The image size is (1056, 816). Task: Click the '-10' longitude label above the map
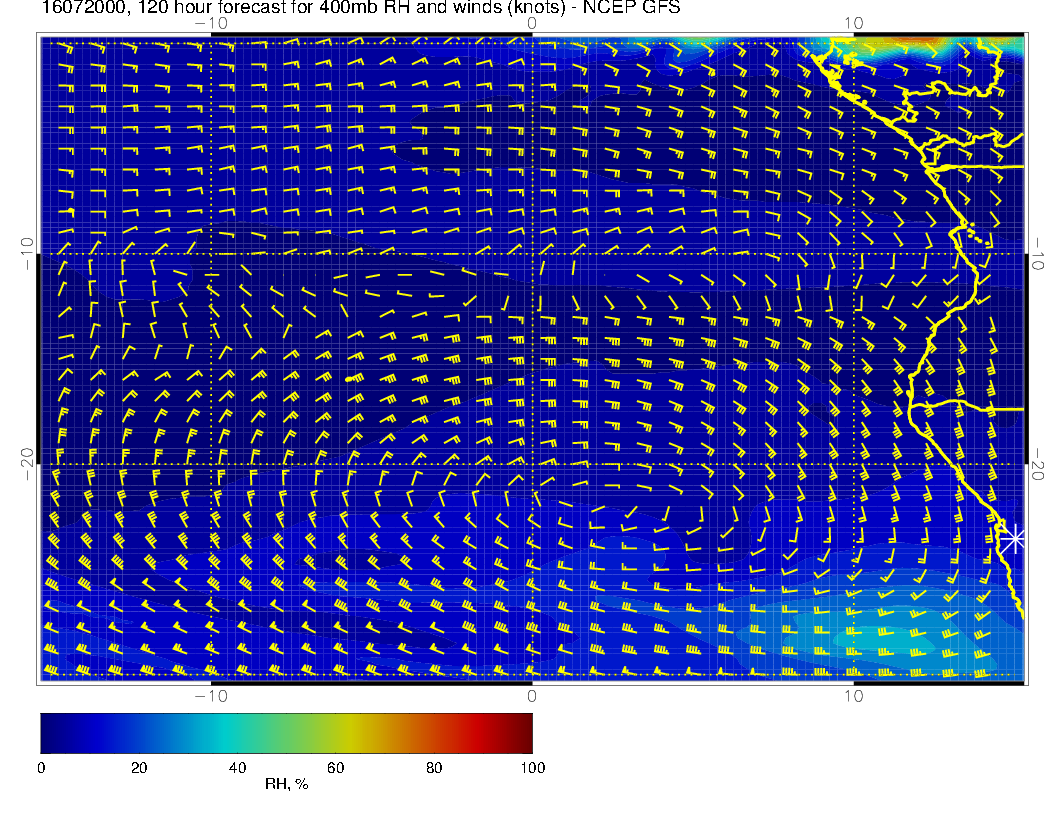211,24
